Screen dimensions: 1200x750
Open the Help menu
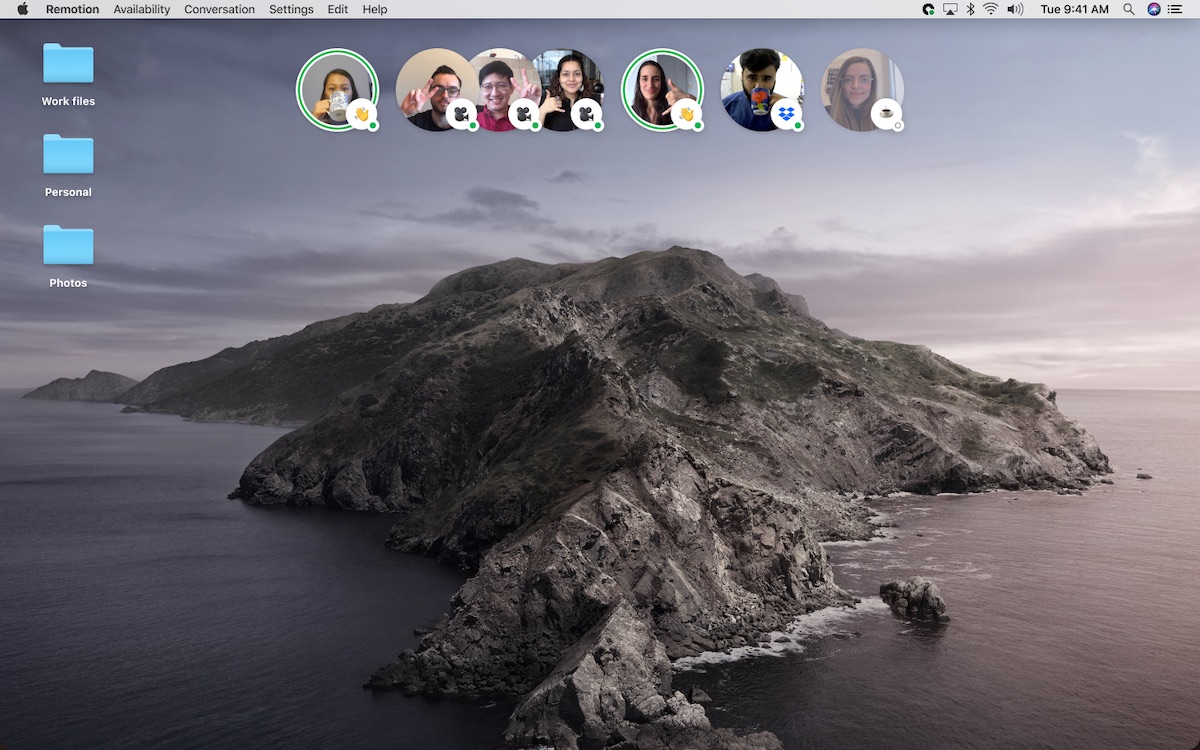375,9
